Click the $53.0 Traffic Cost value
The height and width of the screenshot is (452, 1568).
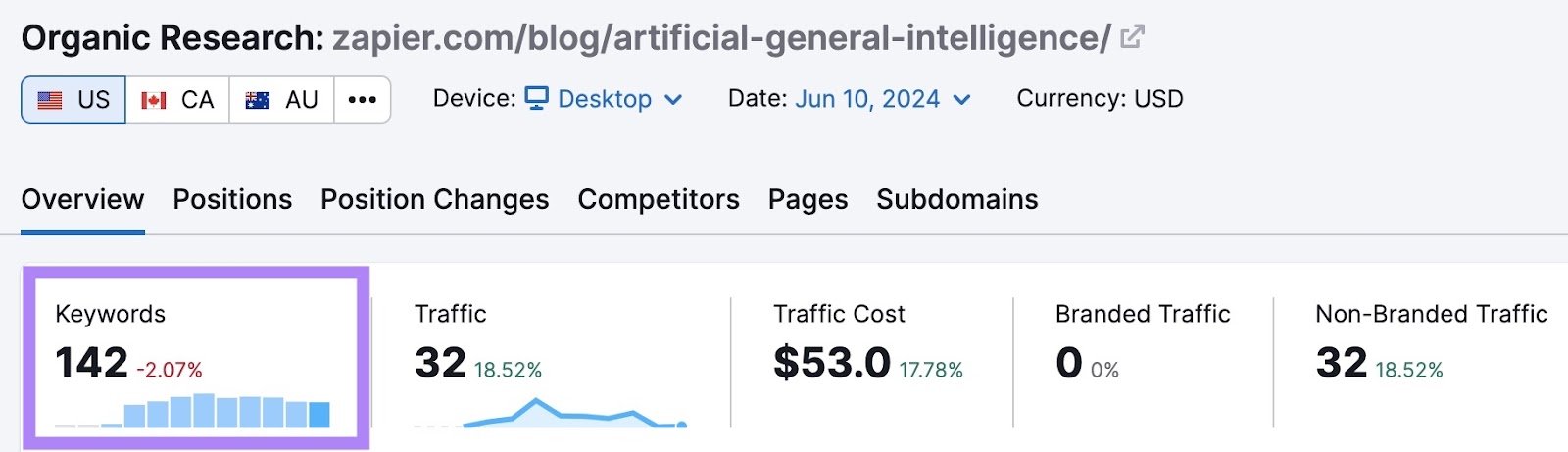831,363
